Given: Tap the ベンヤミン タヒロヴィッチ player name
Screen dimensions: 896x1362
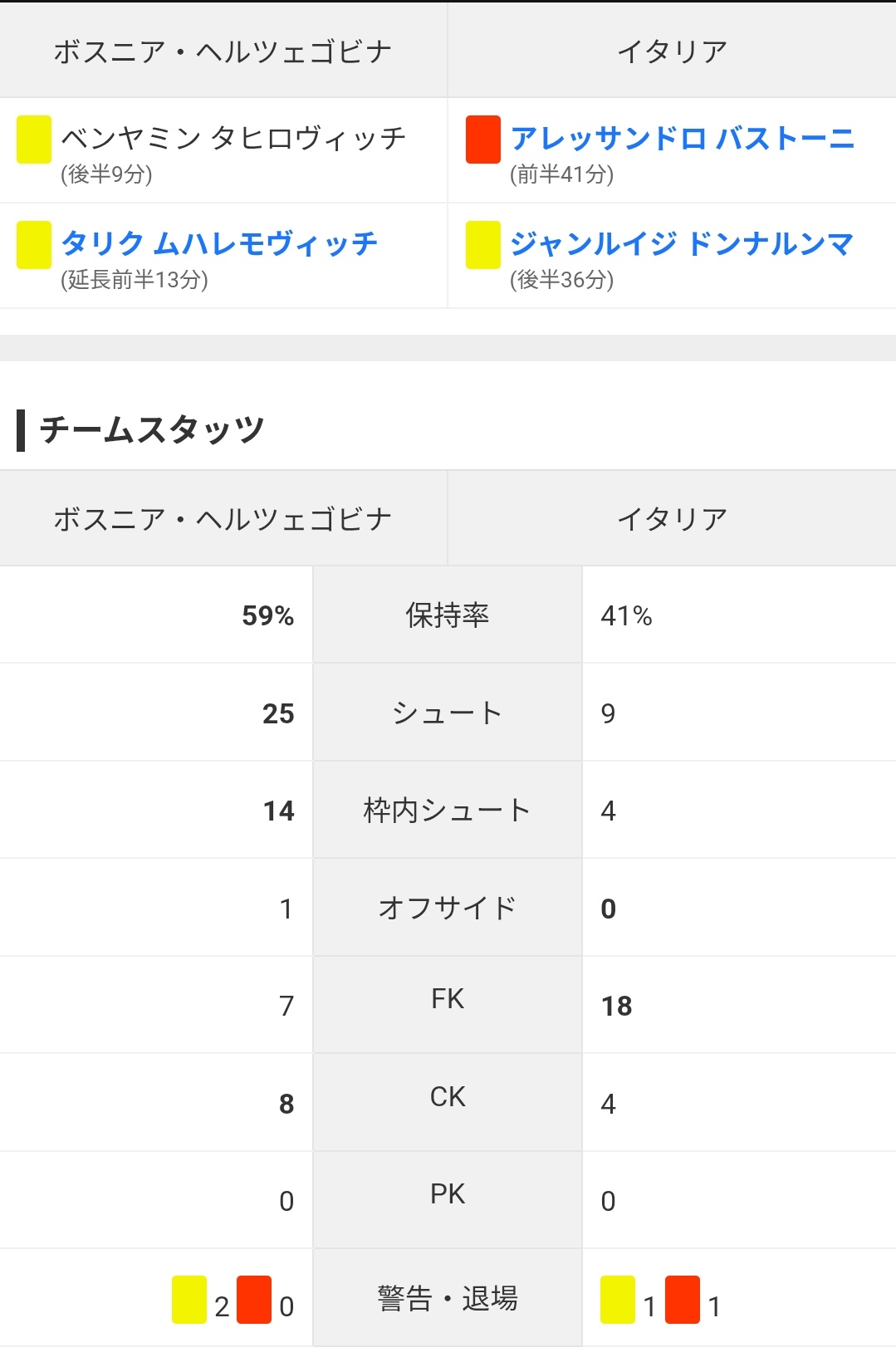Looking at the screenshot, I should [233, 138].
